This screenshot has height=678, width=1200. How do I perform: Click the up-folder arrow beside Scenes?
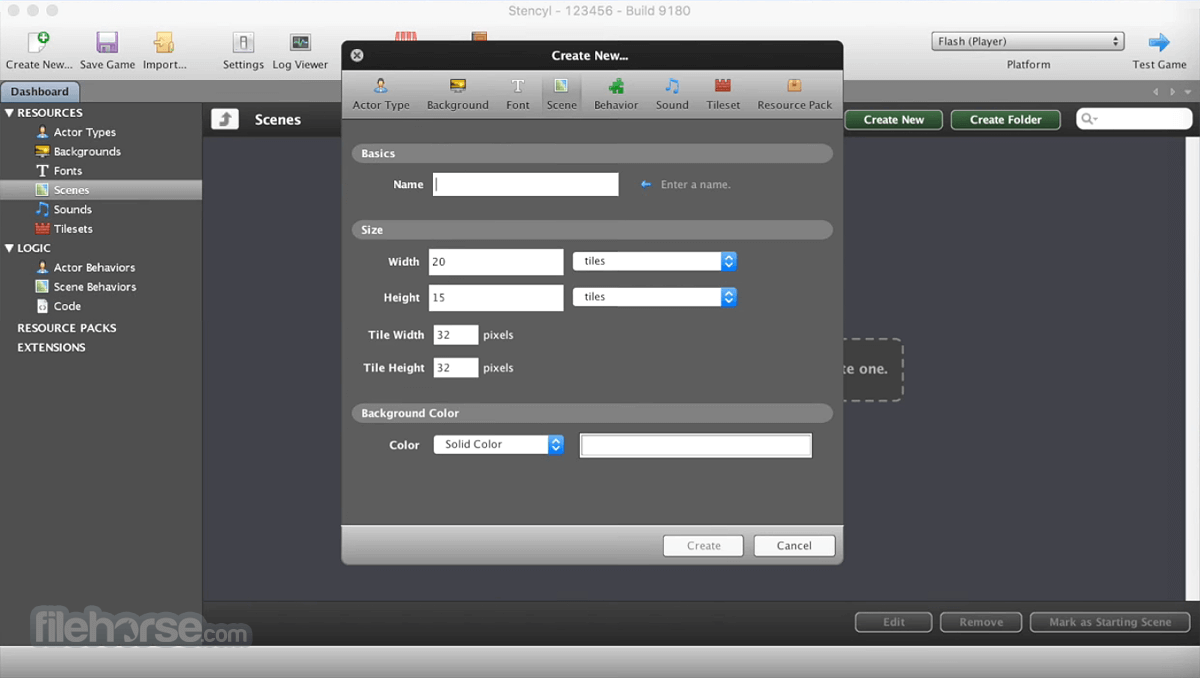tap(225, 119)
